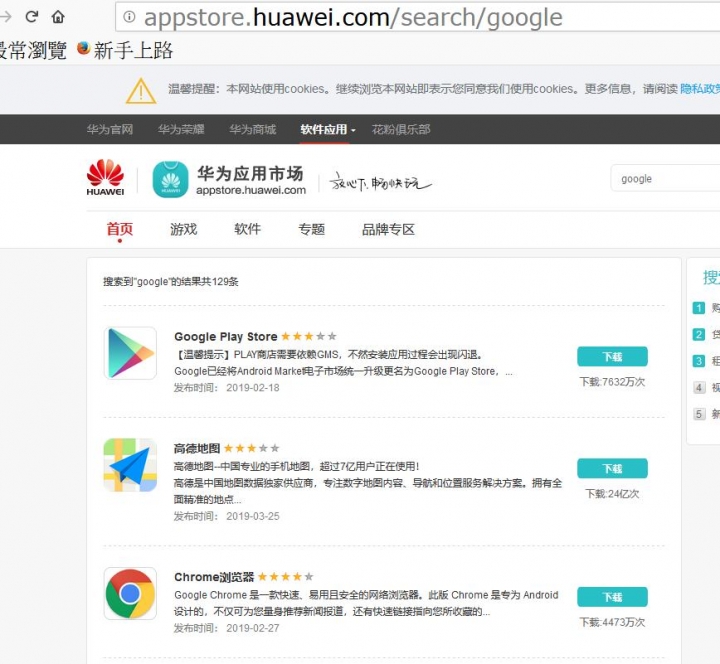Image resolution: width=720 pixels, height=664 pixels.
Task: Open the 隐私政策 link in cookie notice
Action: 700,89
